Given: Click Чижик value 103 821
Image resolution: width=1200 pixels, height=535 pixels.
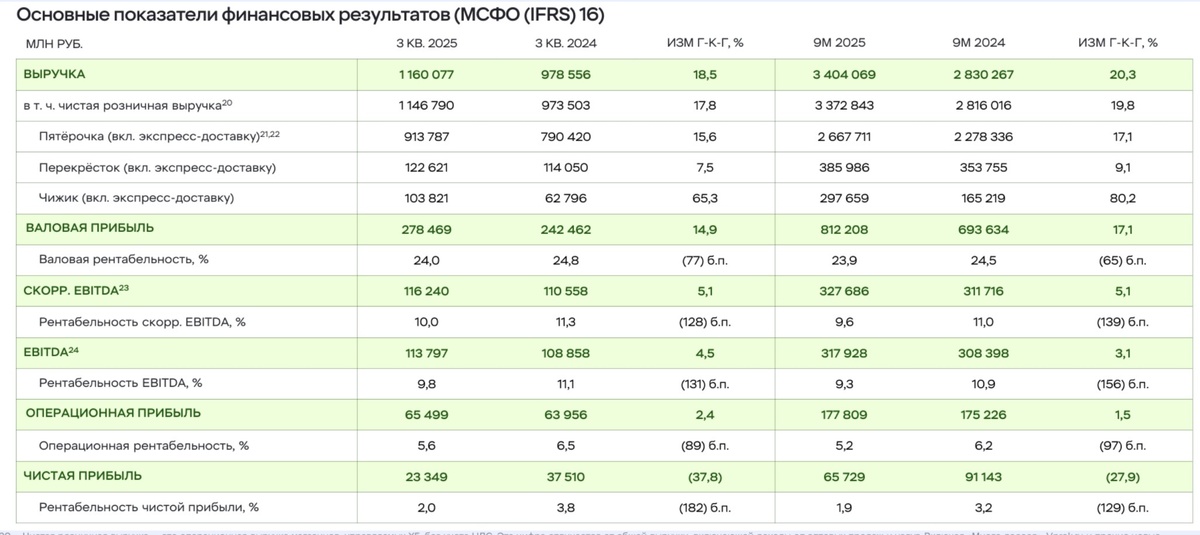Looking at the screenshot, I should (426, 198).
